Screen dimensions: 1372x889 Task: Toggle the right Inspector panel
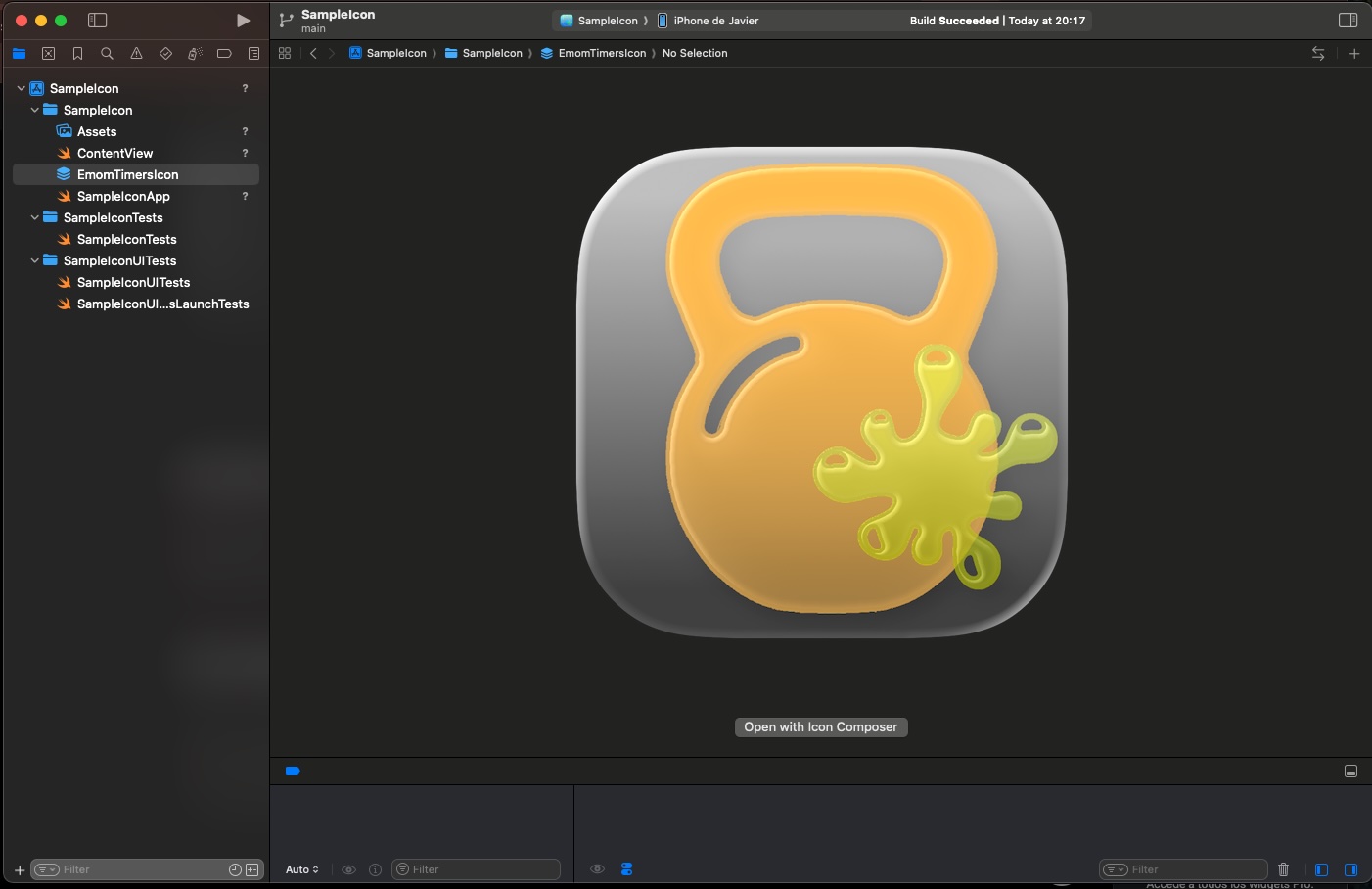coord(1349,18)
